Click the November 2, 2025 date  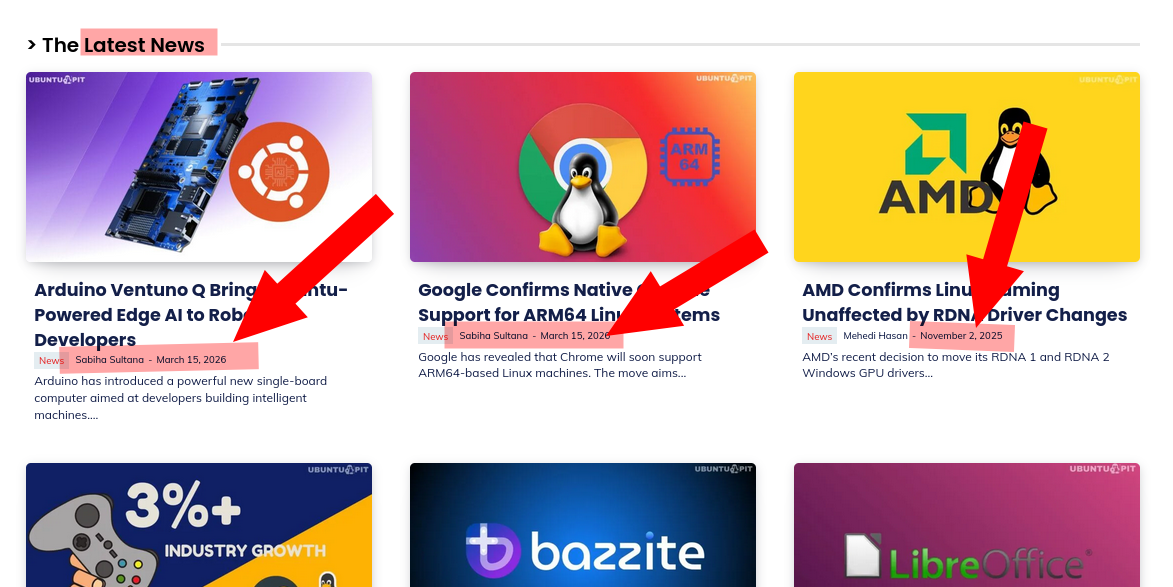(x=961, y=336)
